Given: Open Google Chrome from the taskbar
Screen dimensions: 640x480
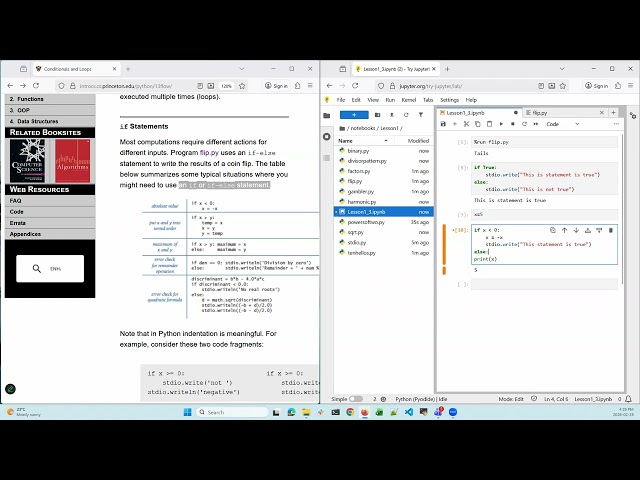Looking at the screenshot, I should (x=350, y=412).
